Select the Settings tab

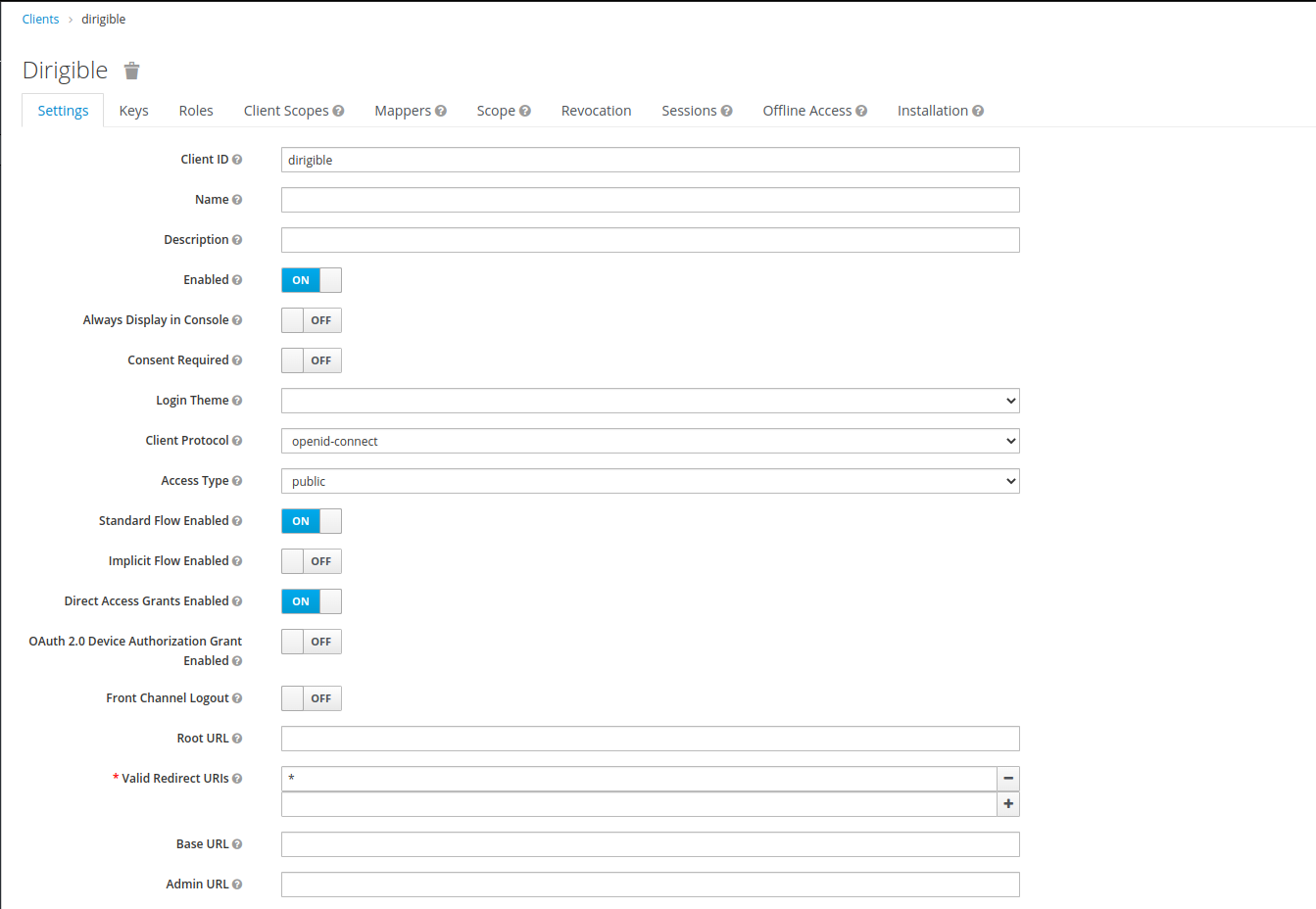point(63,111)
